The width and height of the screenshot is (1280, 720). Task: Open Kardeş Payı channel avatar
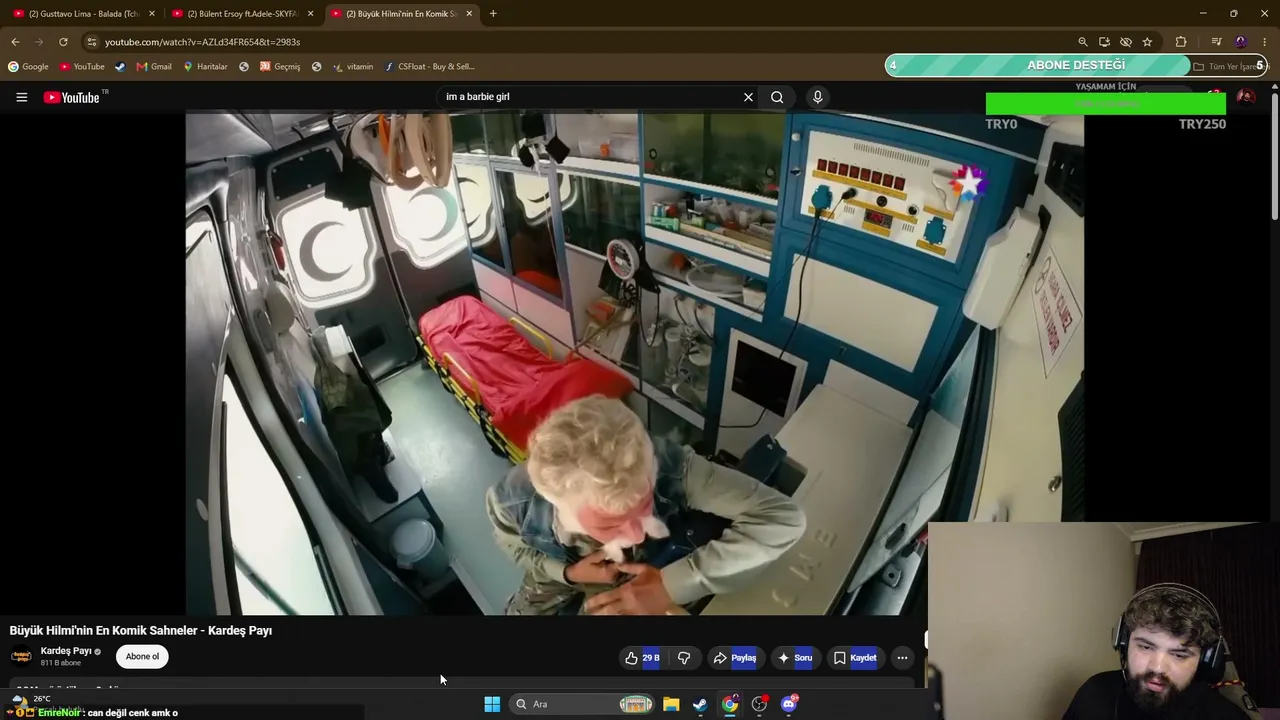click(21, 657)
